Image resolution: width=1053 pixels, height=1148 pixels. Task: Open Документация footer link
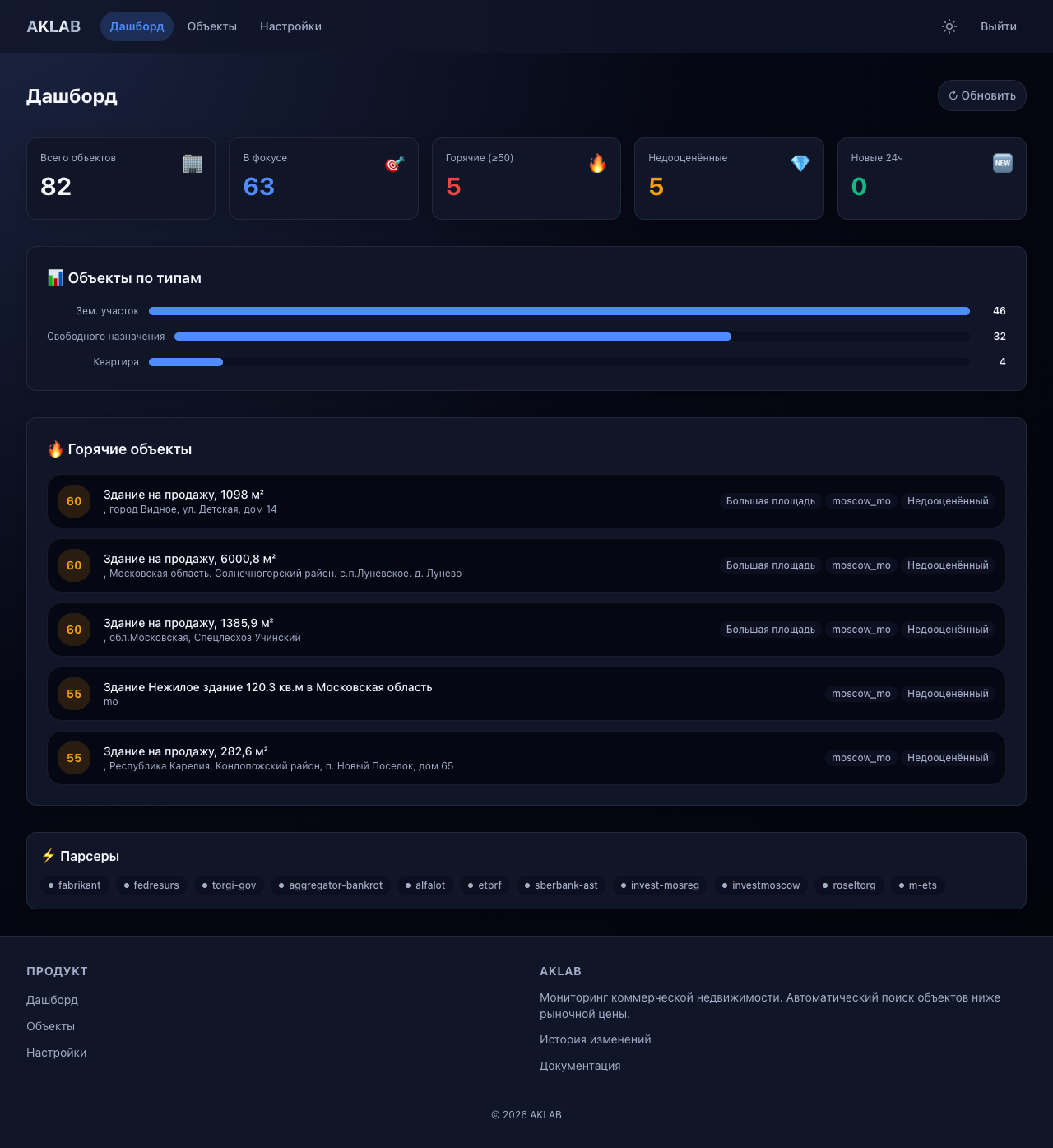tap(580, 1066)
